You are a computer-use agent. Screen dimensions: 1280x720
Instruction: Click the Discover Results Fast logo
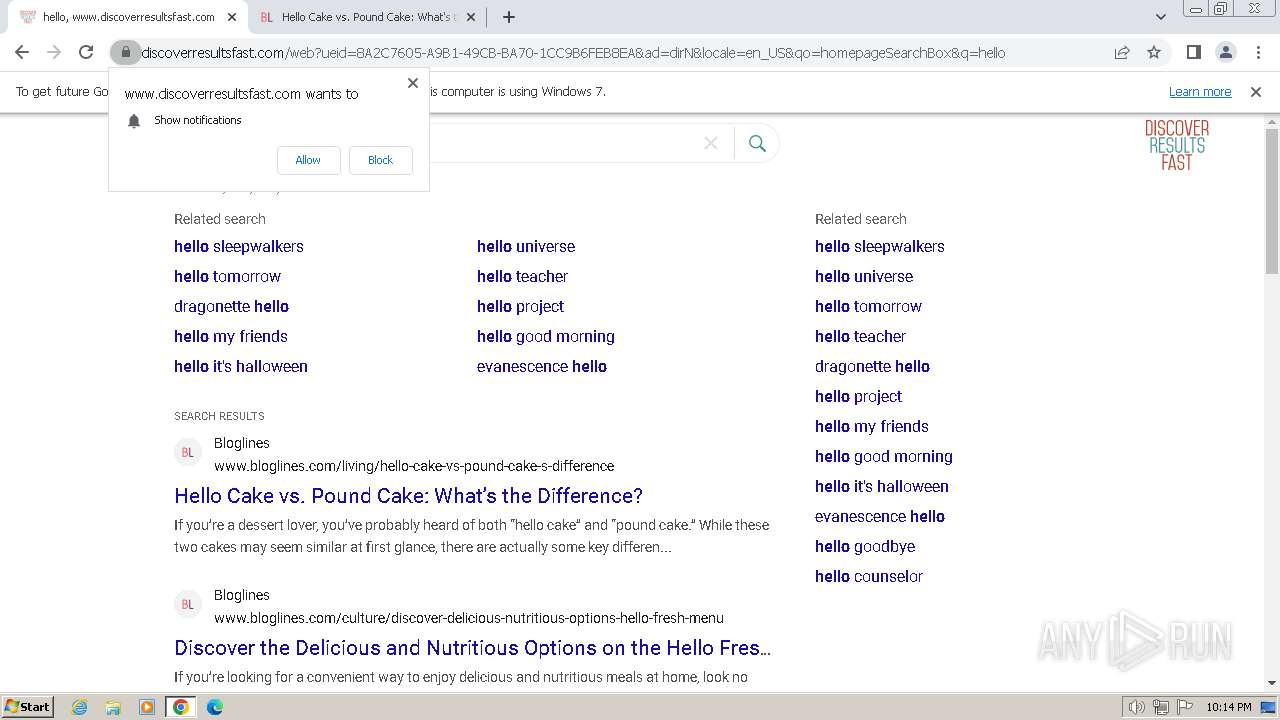(x=1177, y=145)
